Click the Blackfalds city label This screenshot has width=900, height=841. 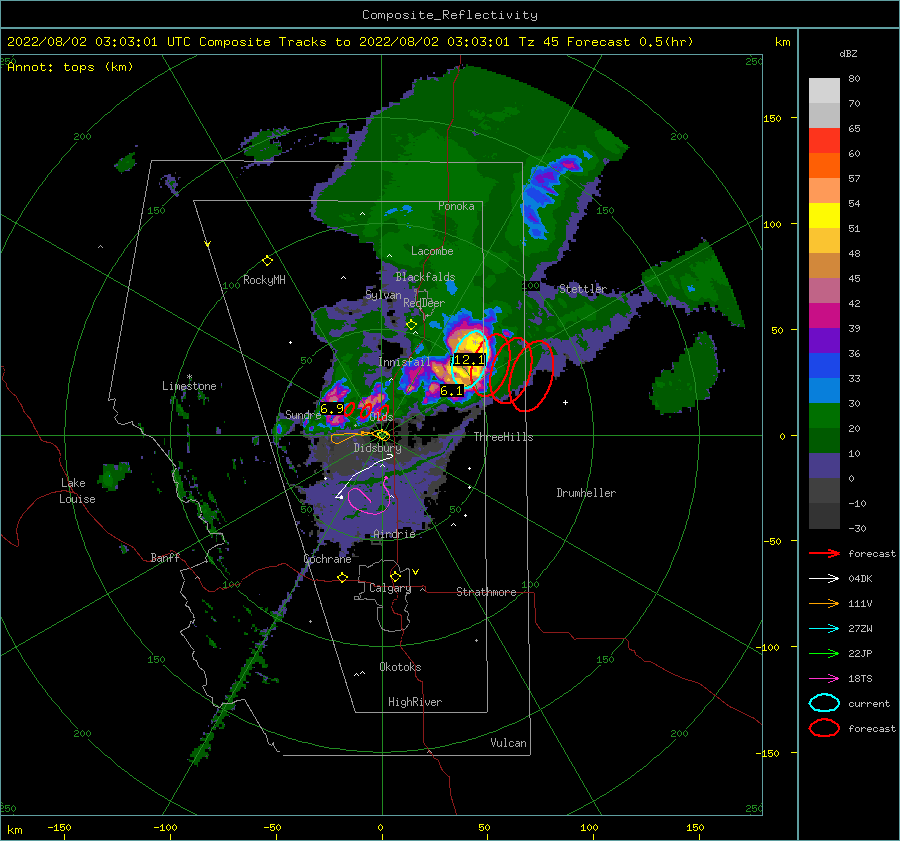click(425, 277)
